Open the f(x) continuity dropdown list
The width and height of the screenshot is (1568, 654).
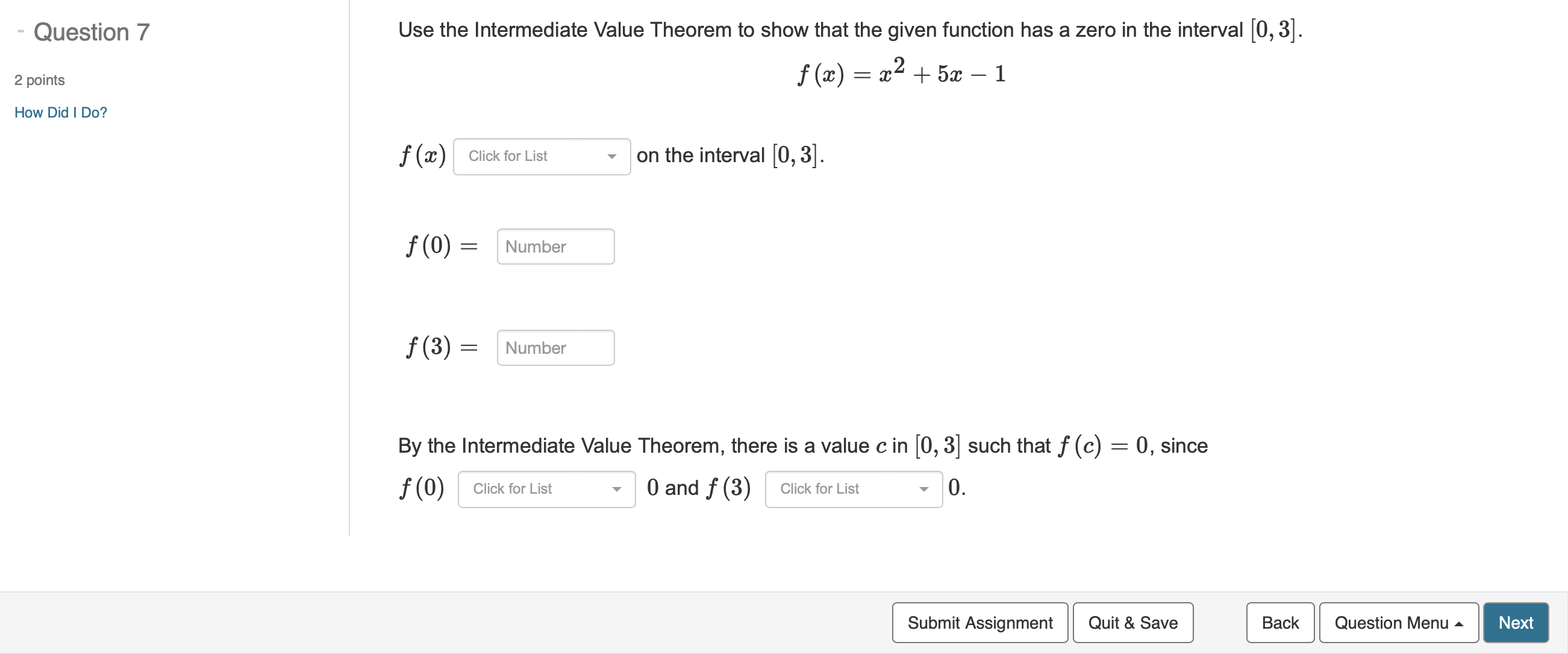541,156
